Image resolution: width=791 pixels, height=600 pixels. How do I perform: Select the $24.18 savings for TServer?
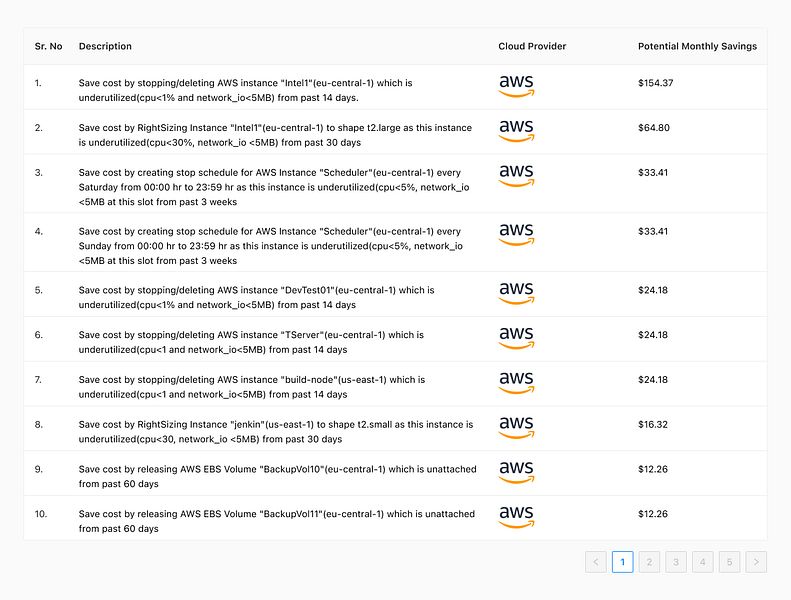coord(653,335)
